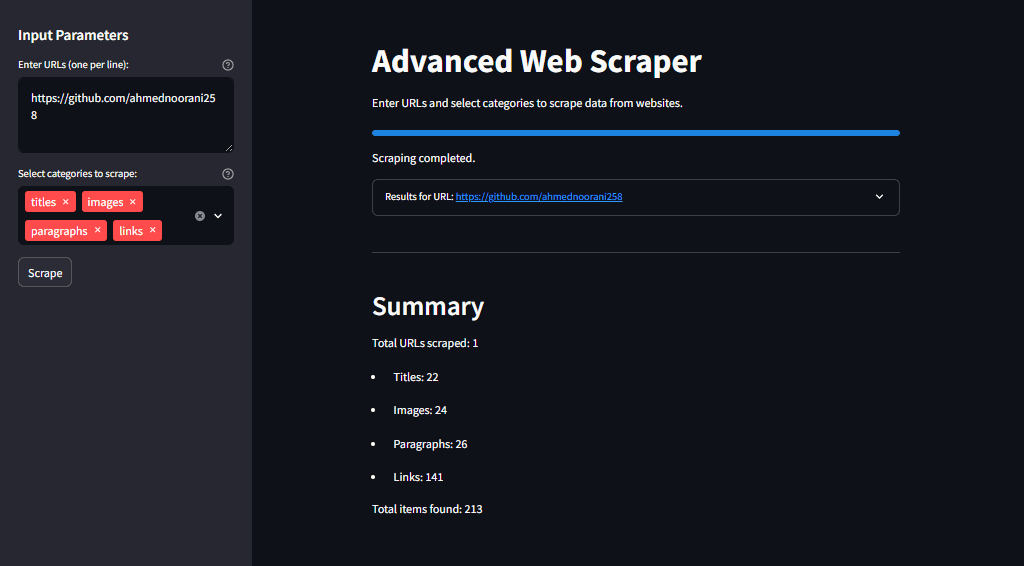Screen dimensions: 1024x566
Task: Click the blue scraping progress bar
Action: pyautogui.click(x=635, y=133)
